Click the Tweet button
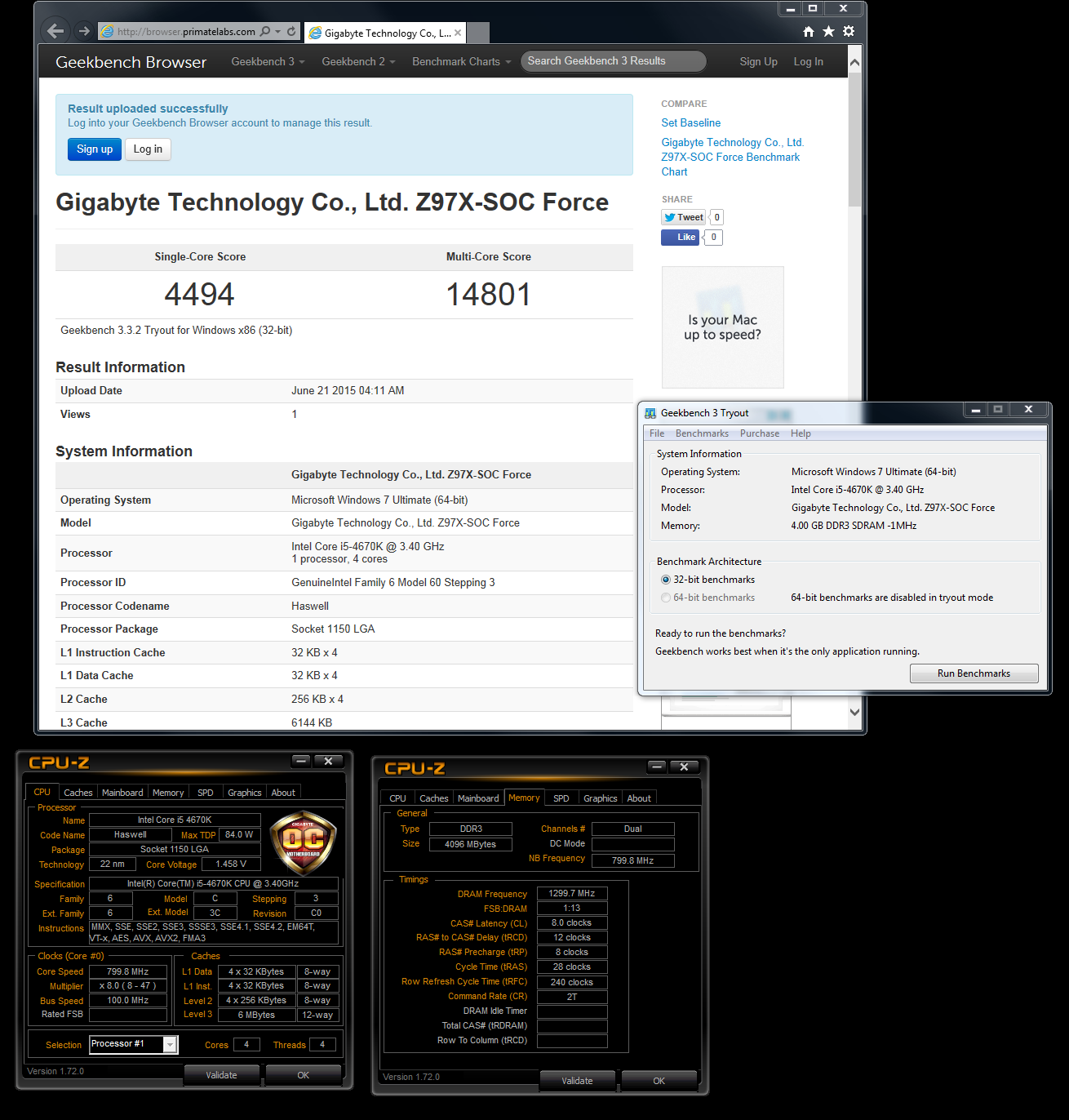1069x1120 pixels. tap(684, 217)
